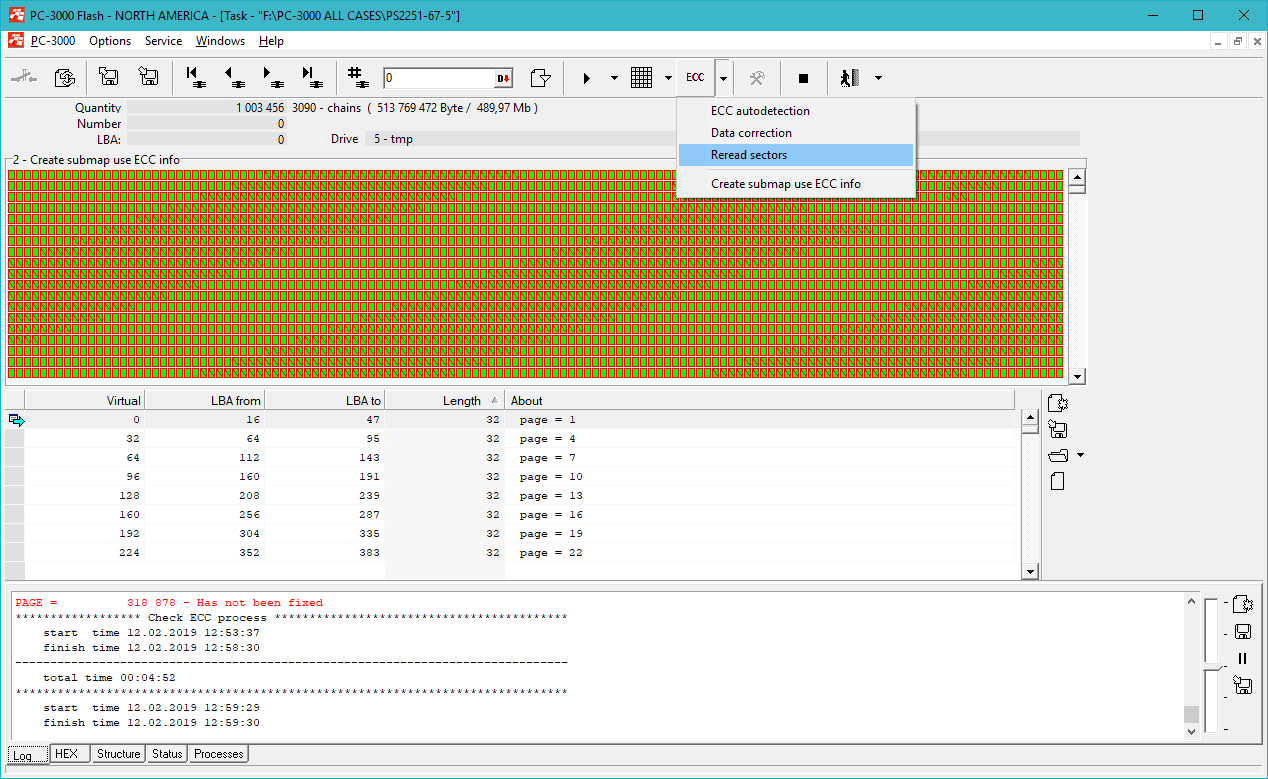
Task: Sort by LBA to column header
Action: point(325,400)
